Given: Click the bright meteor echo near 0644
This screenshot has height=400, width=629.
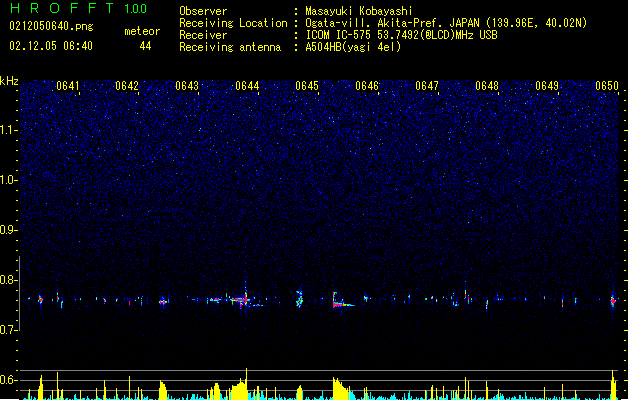Looking at the screenshot, I should [x=241, y=299].
